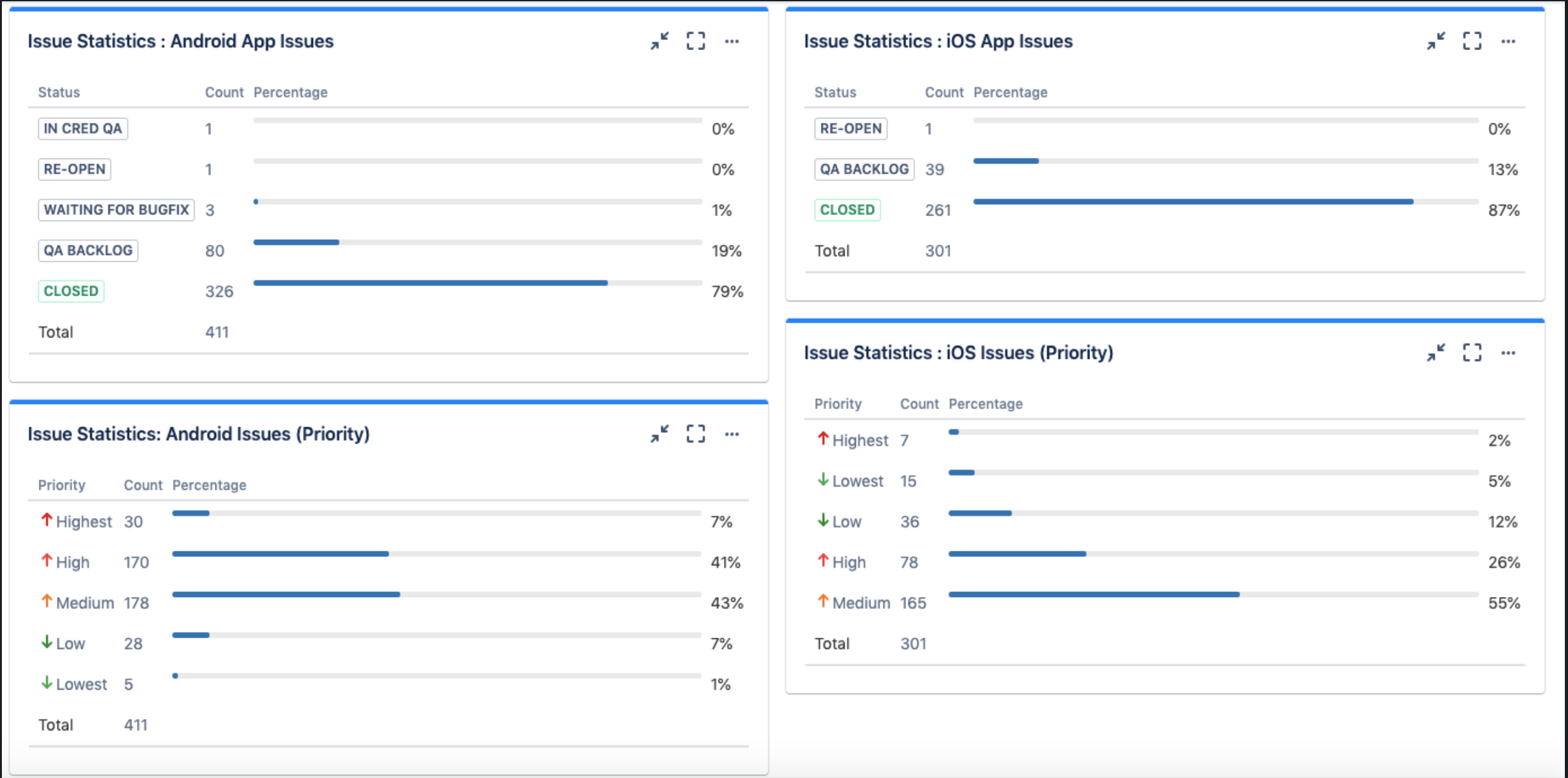Click the IN CRED QA status lozenge
Viewport: 1568px width, 778px height.
82,128
